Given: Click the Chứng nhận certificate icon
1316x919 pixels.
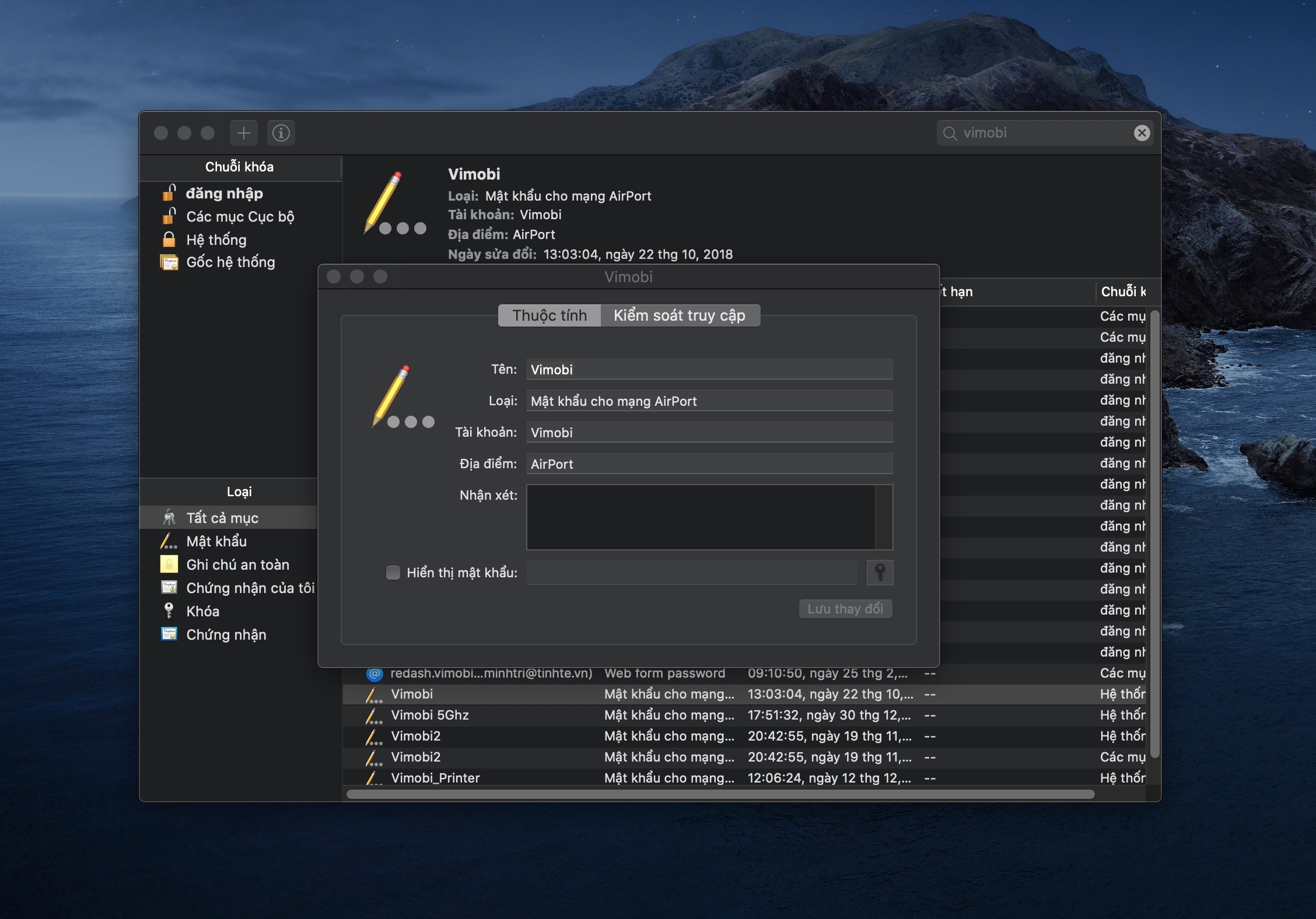Looking at the screenshot, I should pos(169,634).
